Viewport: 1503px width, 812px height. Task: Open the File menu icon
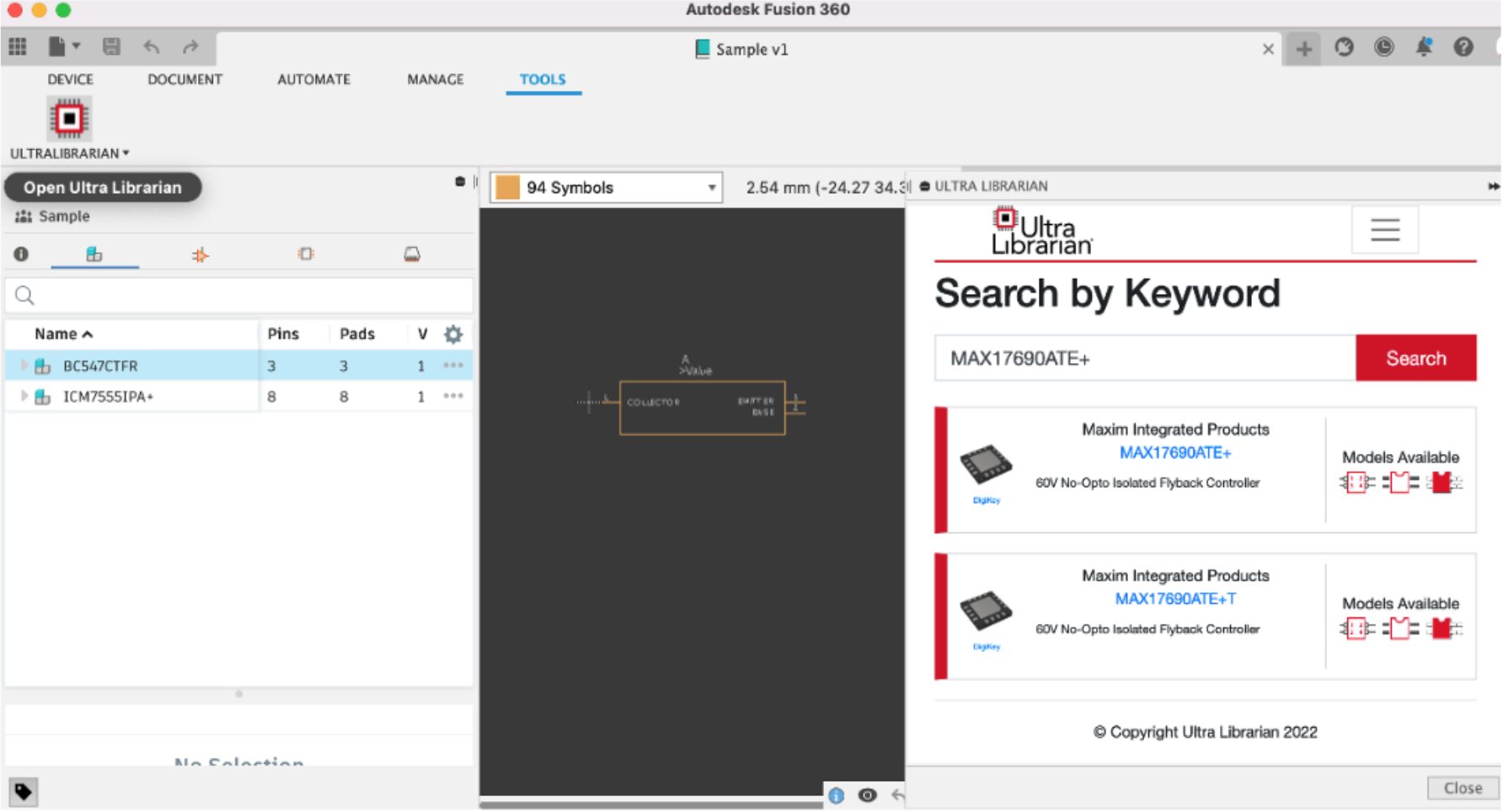pos(63,47)
